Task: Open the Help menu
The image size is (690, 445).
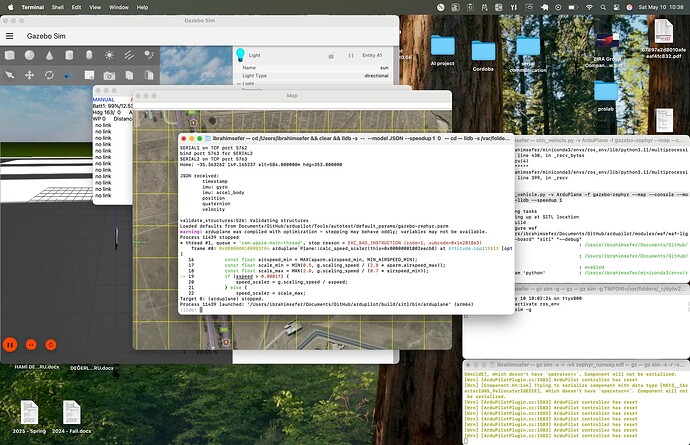Action: [x=142, y=7]
